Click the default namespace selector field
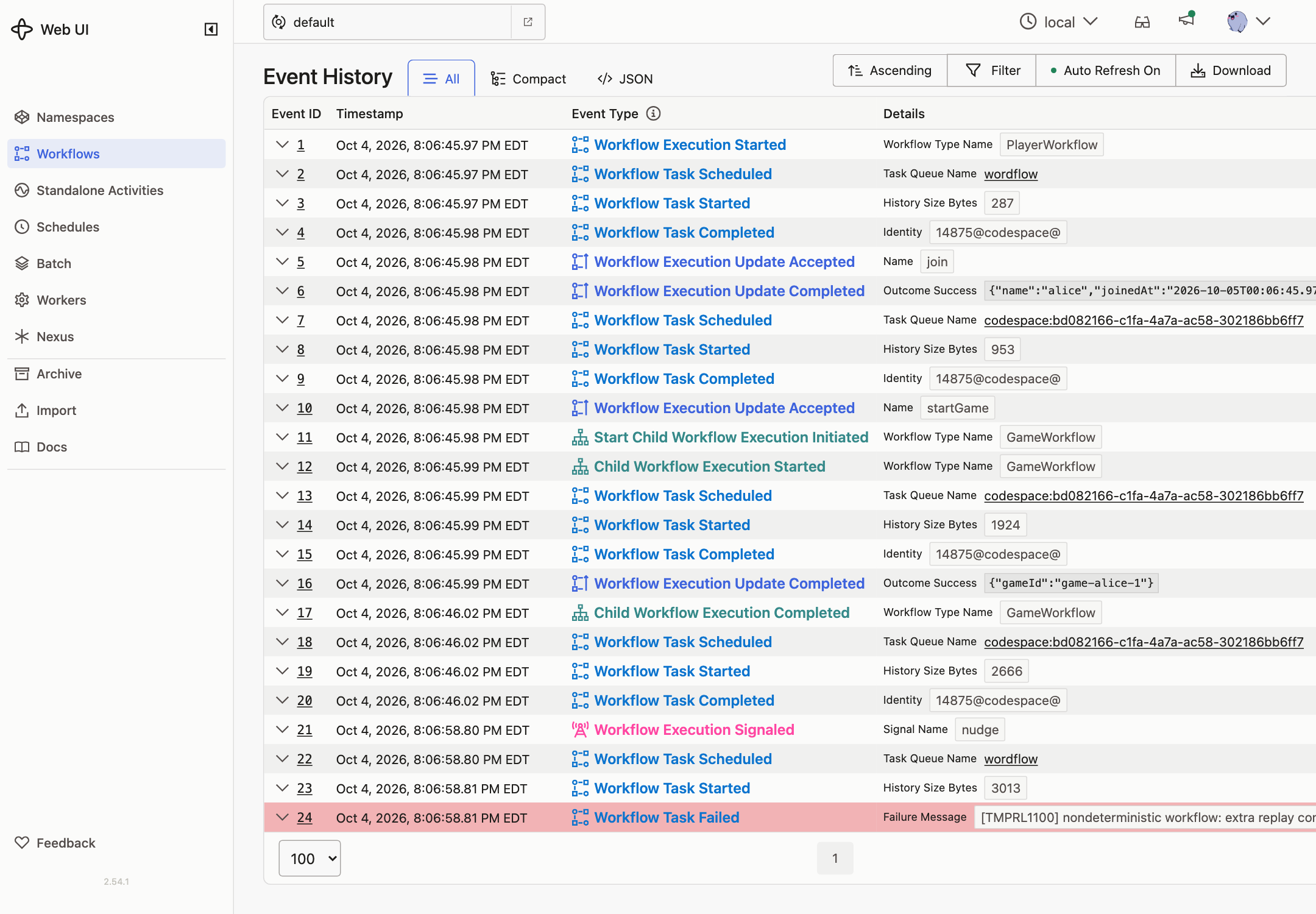1316x914 pixels. point(387,22)
